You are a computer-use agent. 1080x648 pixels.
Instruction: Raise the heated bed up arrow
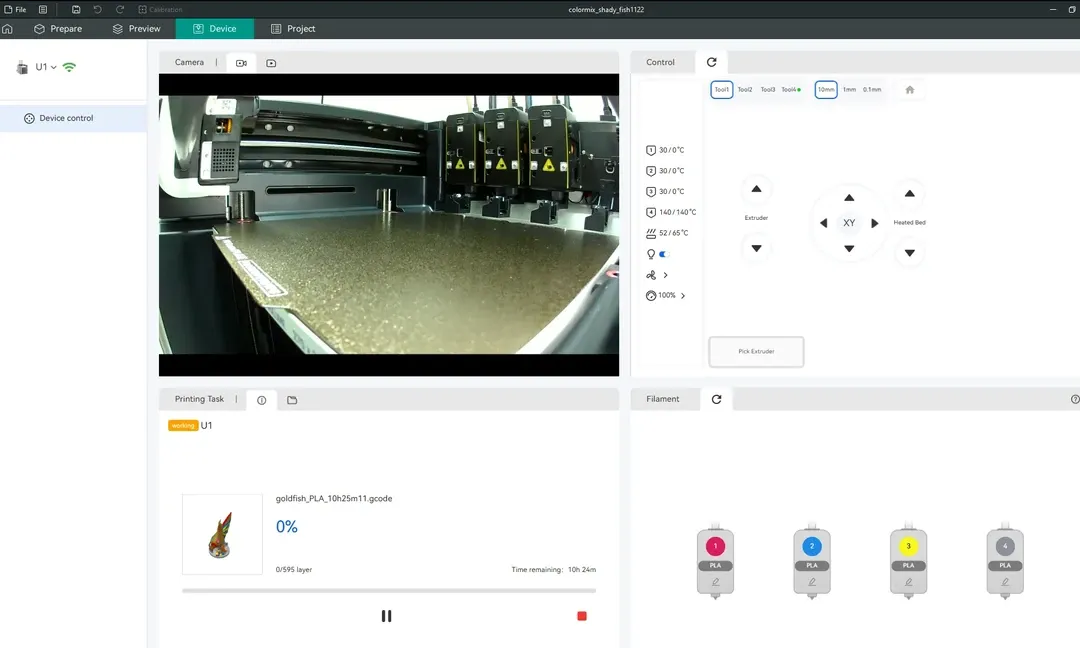point(909,194)
